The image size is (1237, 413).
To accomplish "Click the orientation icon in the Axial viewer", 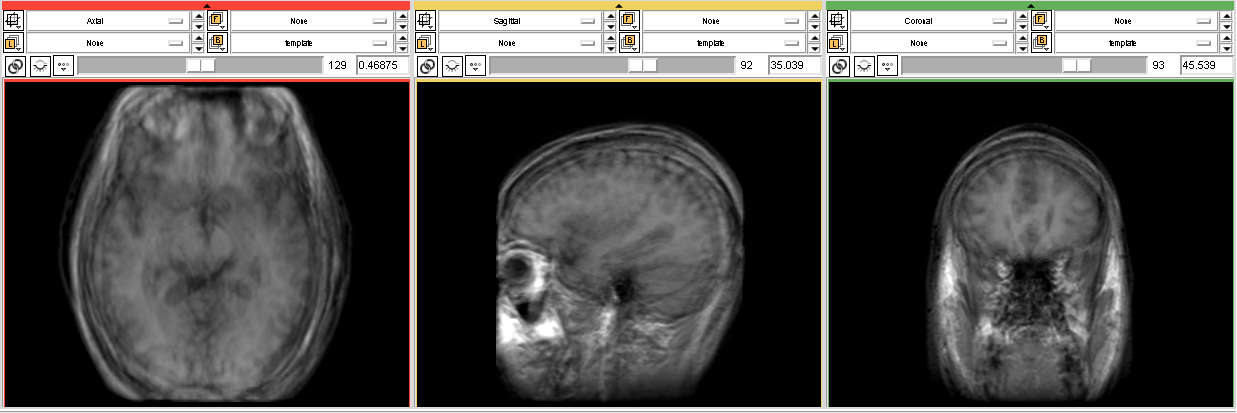I will pyautogui.click(x=14, y=20).
